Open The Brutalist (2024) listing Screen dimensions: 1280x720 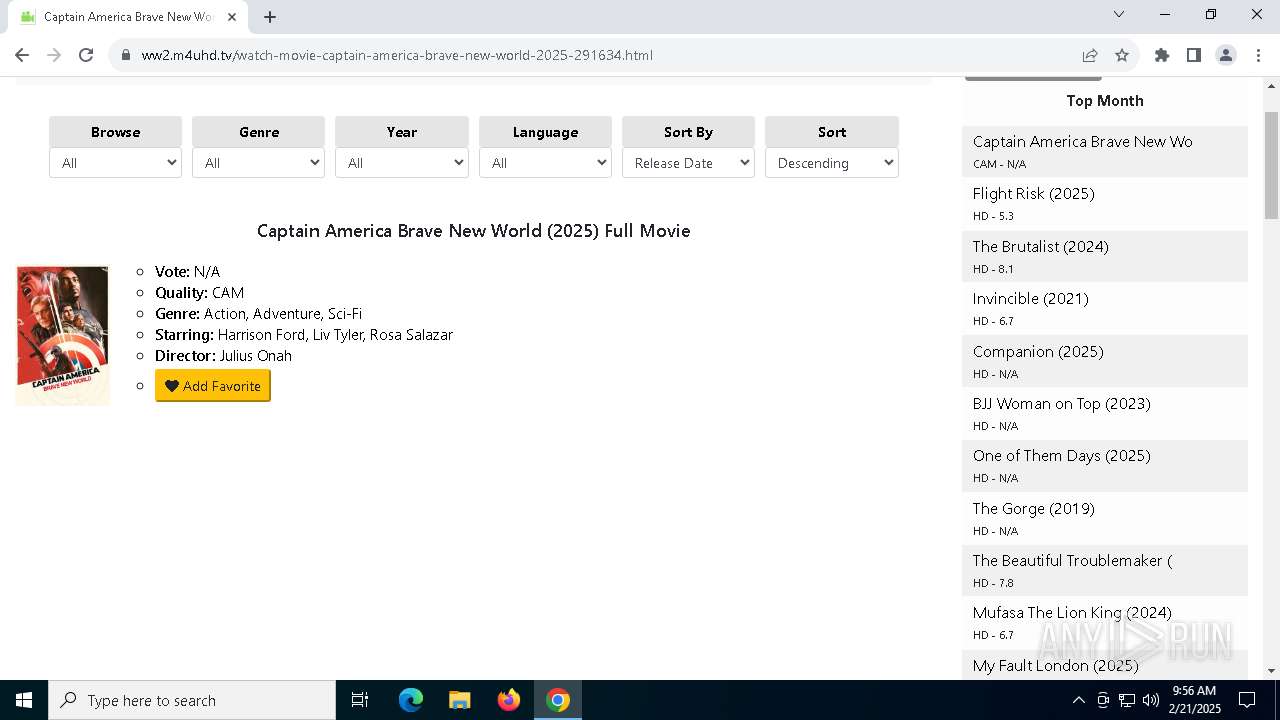pyautogui.click(x=1105, y=256)
